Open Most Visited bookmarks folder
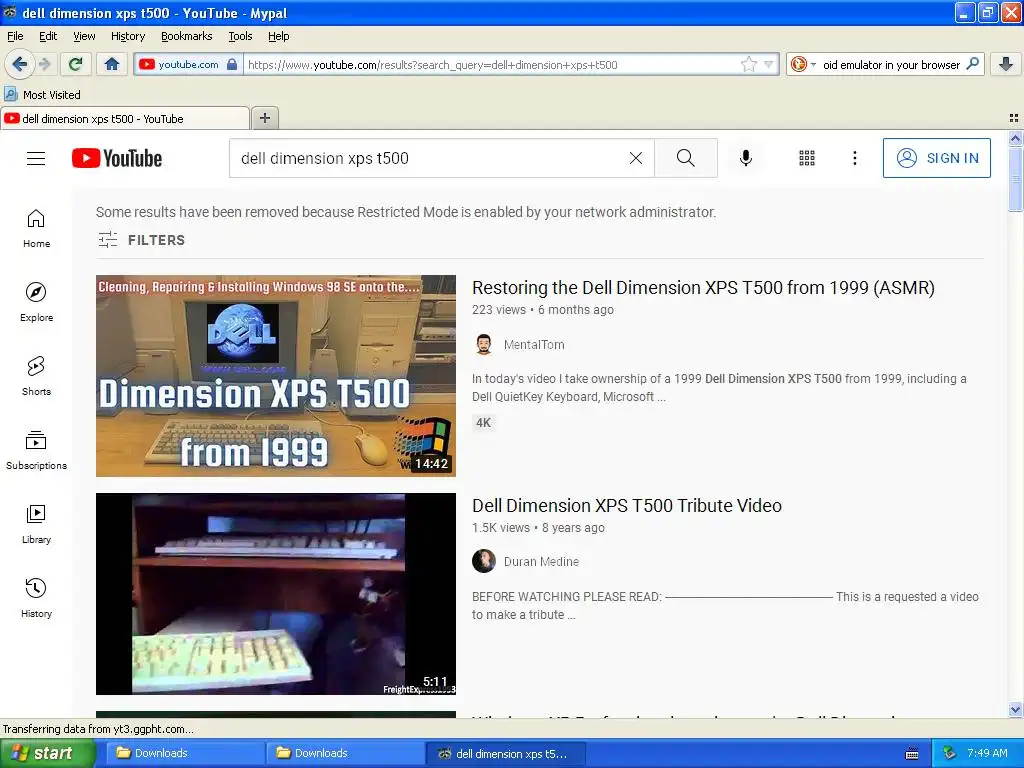 point(43,95)
